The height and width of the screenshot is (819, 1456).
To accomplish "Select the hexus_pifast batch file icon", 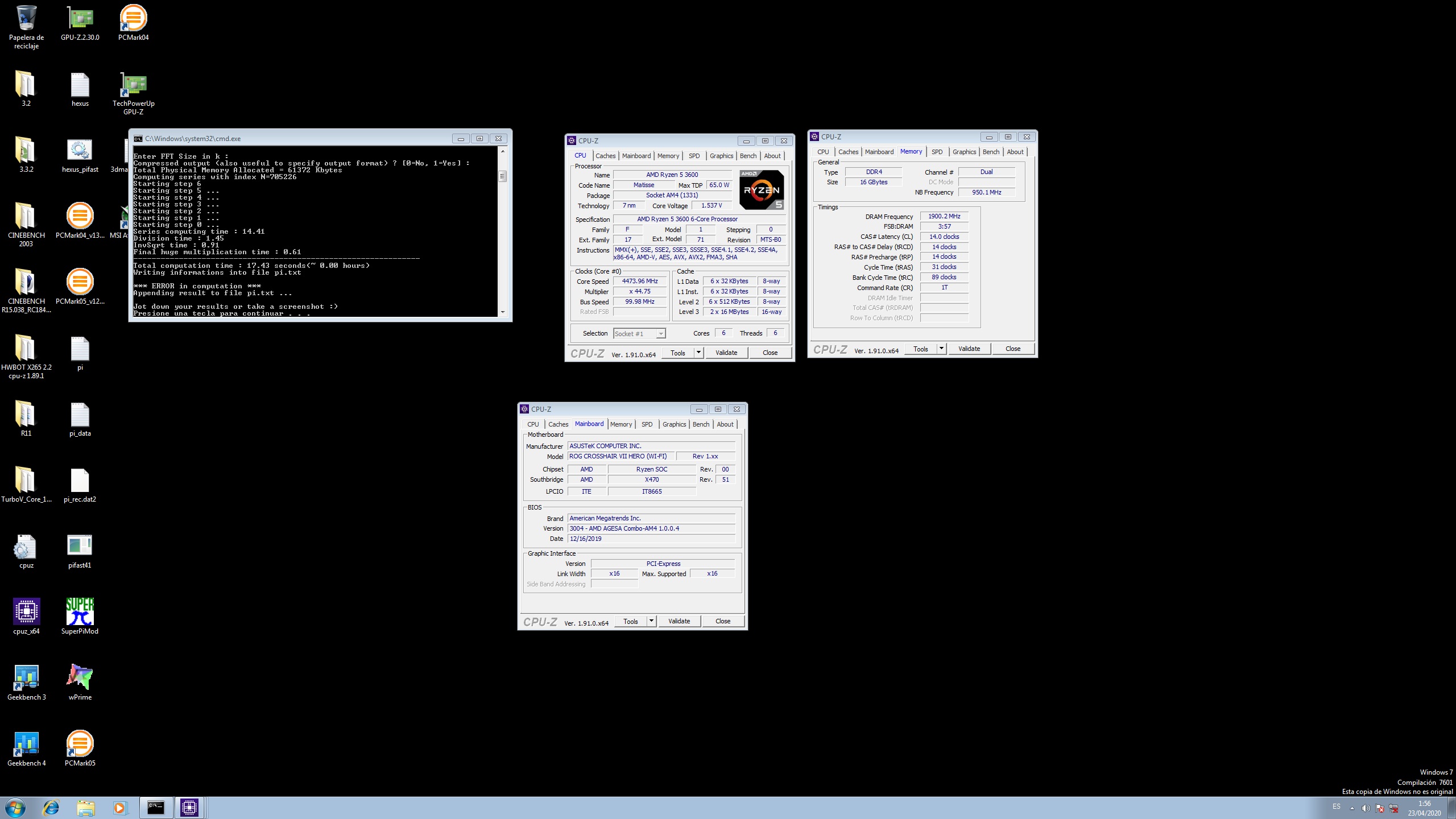I will (x=80, y=155).
